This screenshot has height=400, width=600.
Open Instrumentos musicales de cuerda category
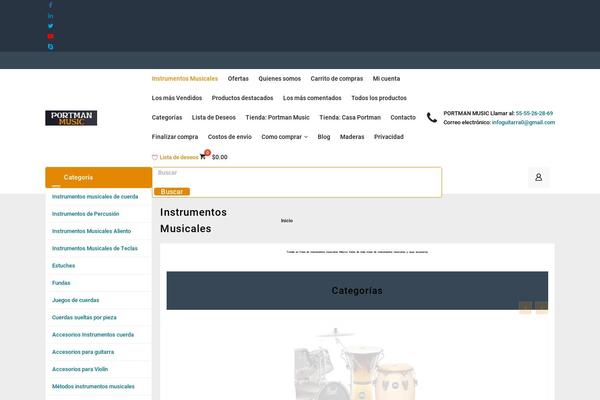[95, 197]
